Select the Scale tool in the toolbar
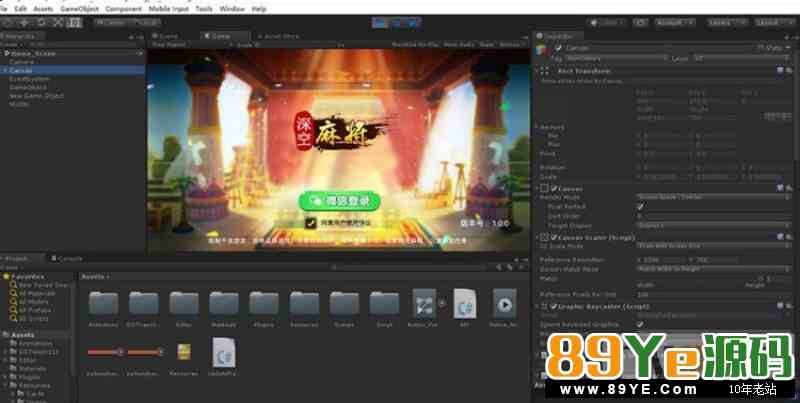Screen dimensions: 800x403 (x=58, y=22)
